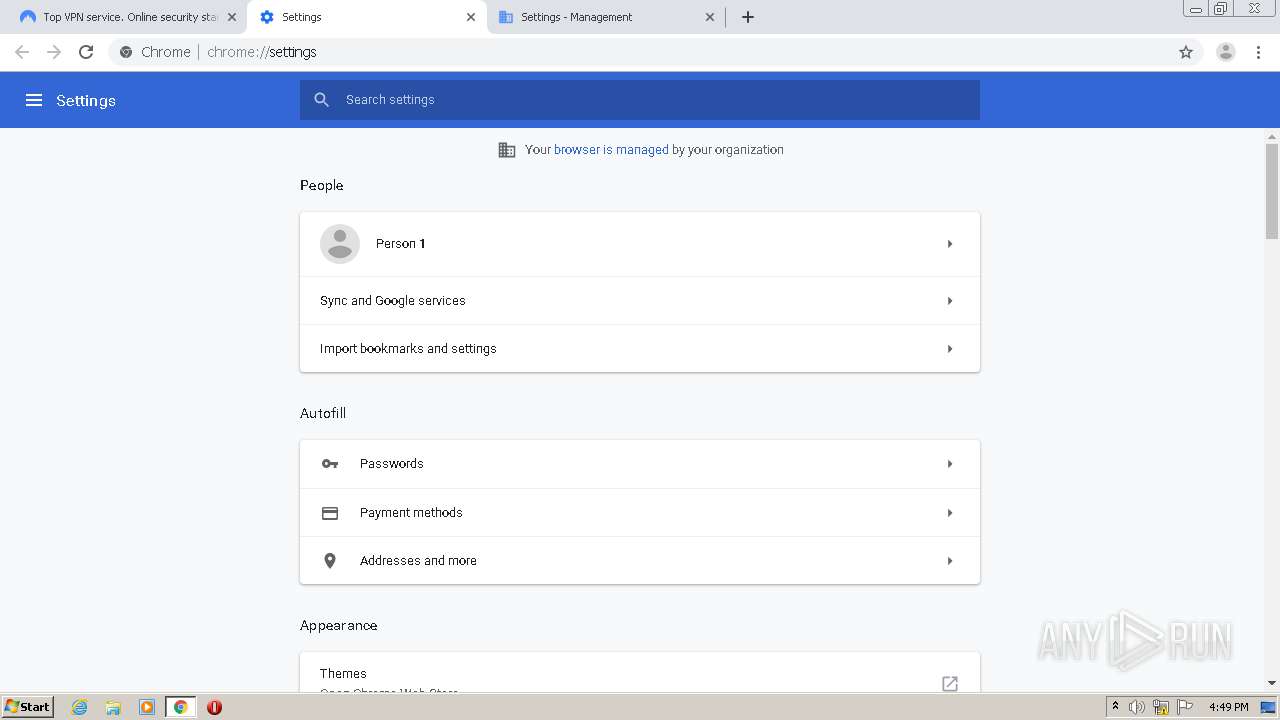Screen dimensions: 1280x720
Task: Open a new tab with plus button
Action: [x=748, y=17]
